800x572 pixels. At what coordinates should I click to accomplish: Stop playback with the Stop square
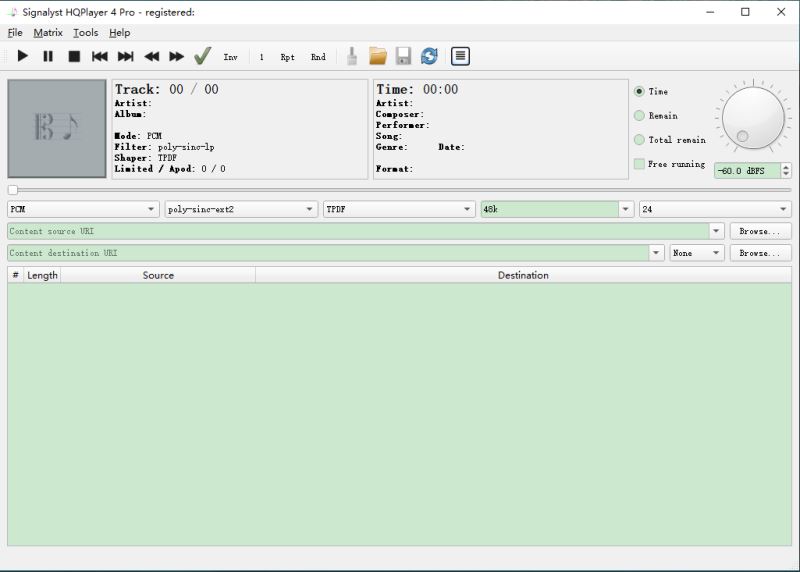74,56
